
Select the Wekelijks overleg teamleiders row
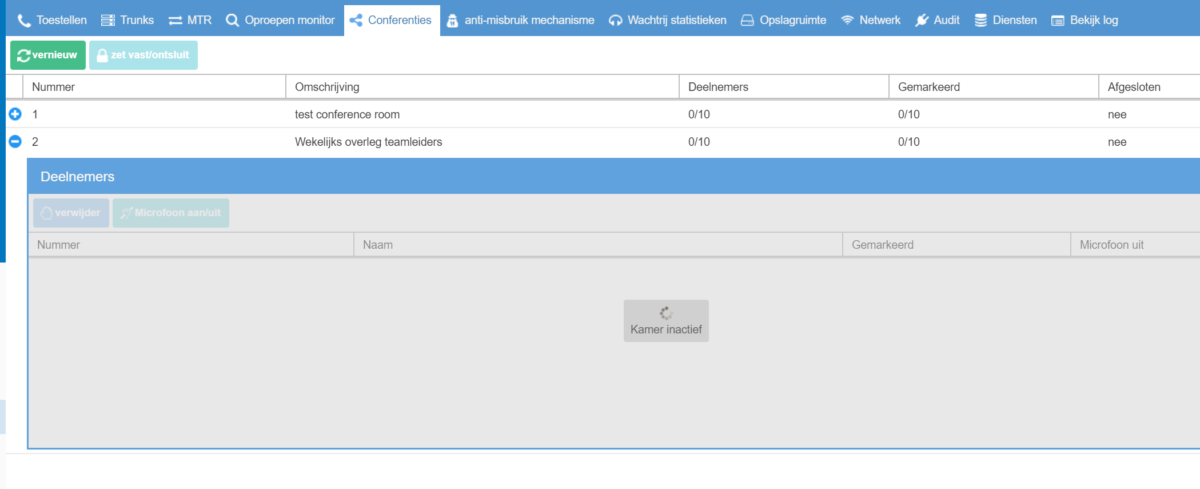pyautogui.click(x=368, y=142)
